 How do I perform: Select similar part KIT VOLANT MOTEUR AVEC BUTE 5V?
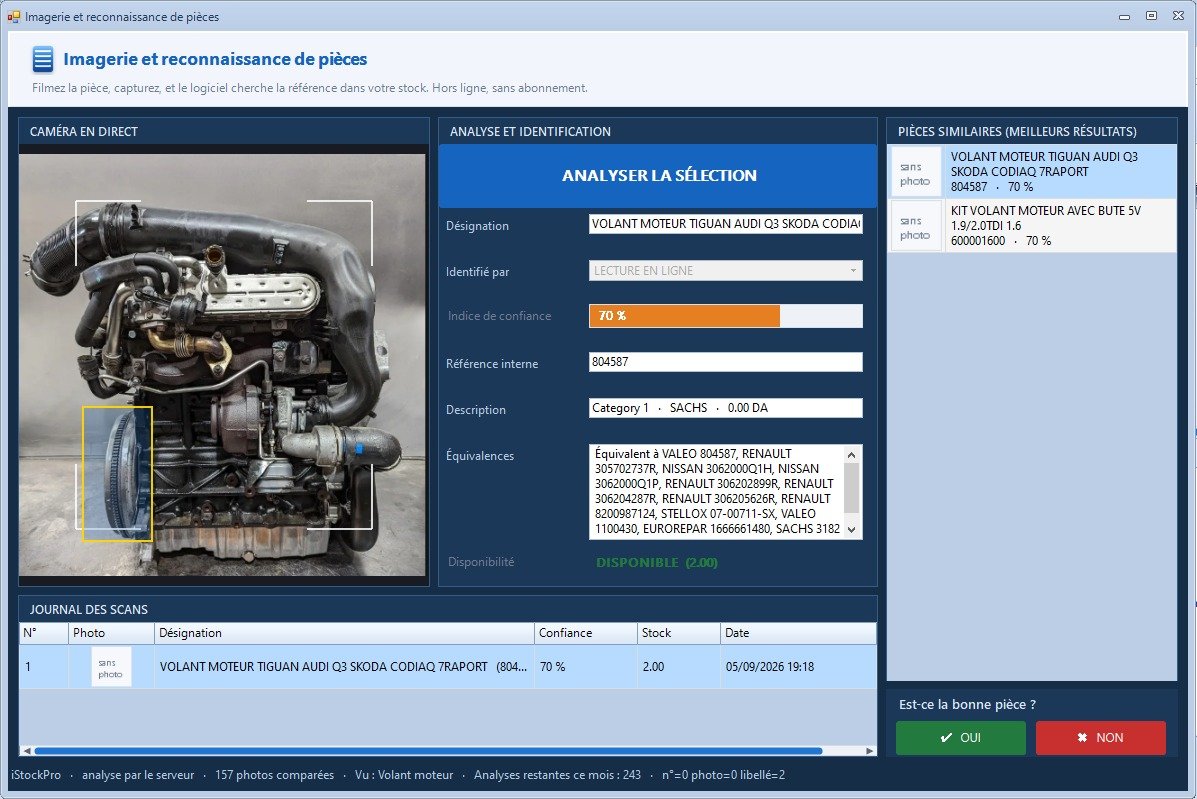point(1031,226)
